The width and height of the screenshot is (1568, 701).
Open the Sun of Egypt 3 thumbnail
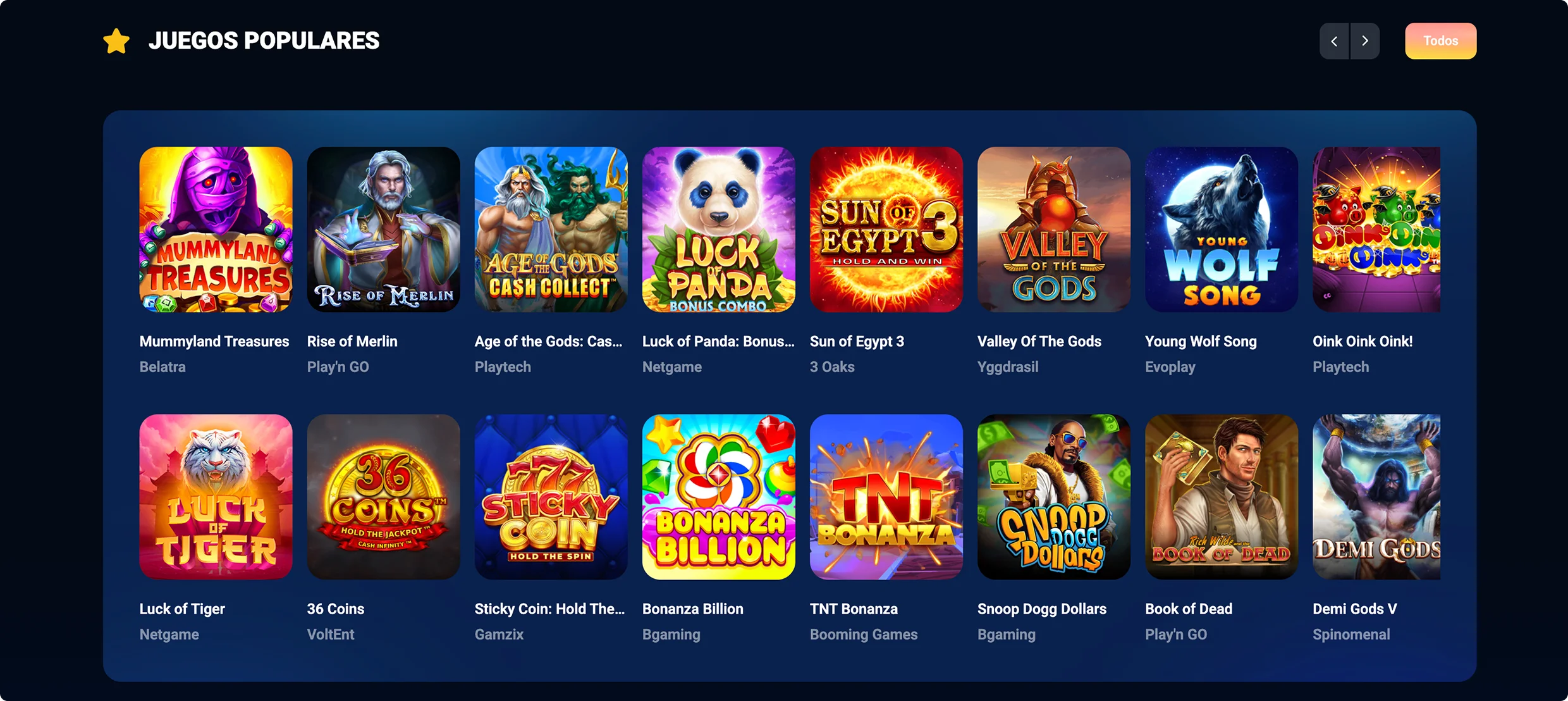click(x=886, y=230)
